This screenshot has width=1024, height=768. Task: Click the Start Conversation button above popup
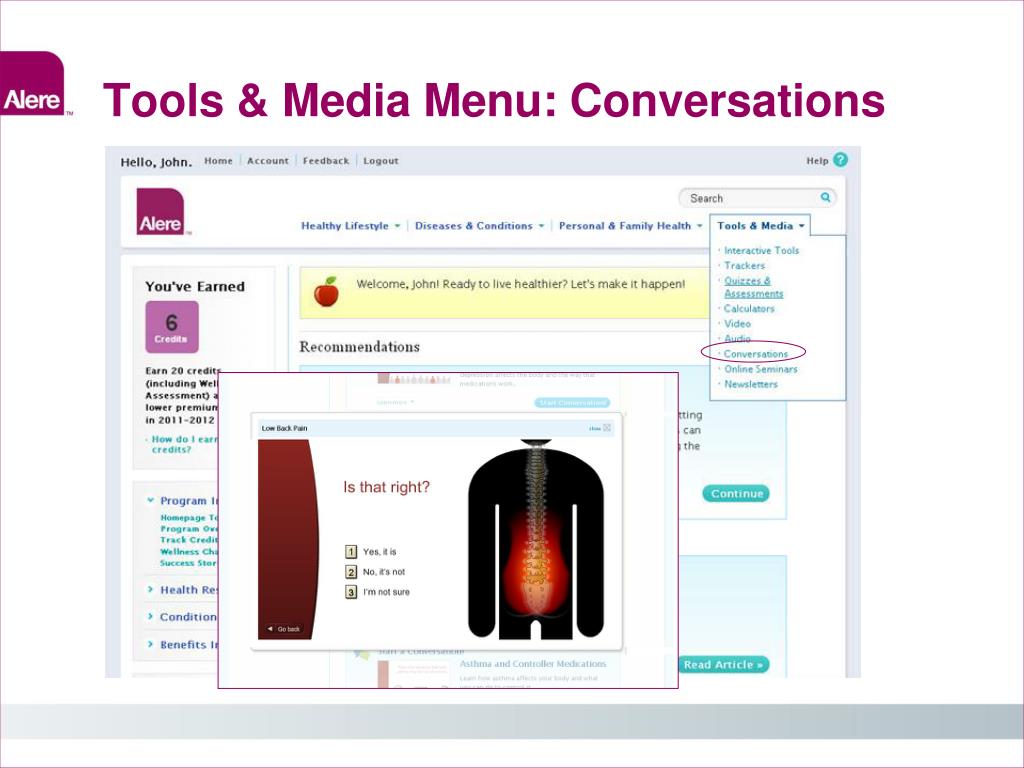(x=572, y=402)
